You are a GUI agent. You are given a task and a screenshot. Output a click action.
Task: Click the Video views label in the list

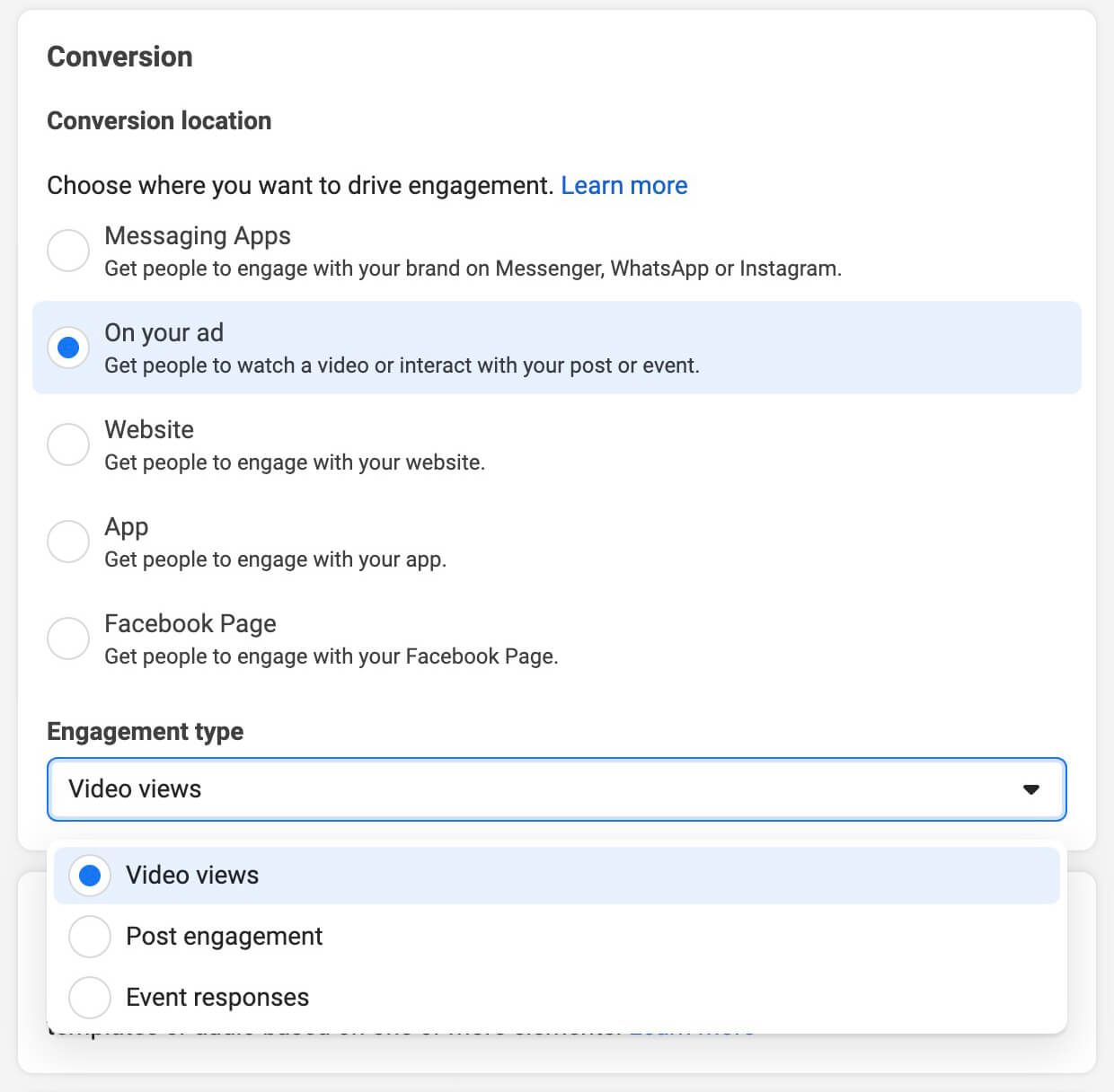[192, 876]
